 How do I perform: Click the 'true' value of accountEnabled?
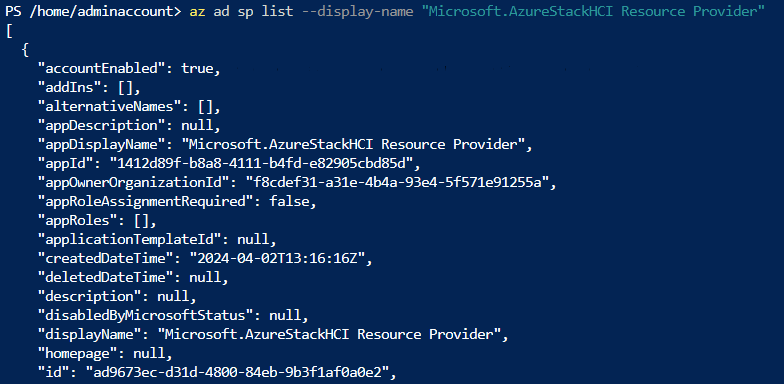198,68
